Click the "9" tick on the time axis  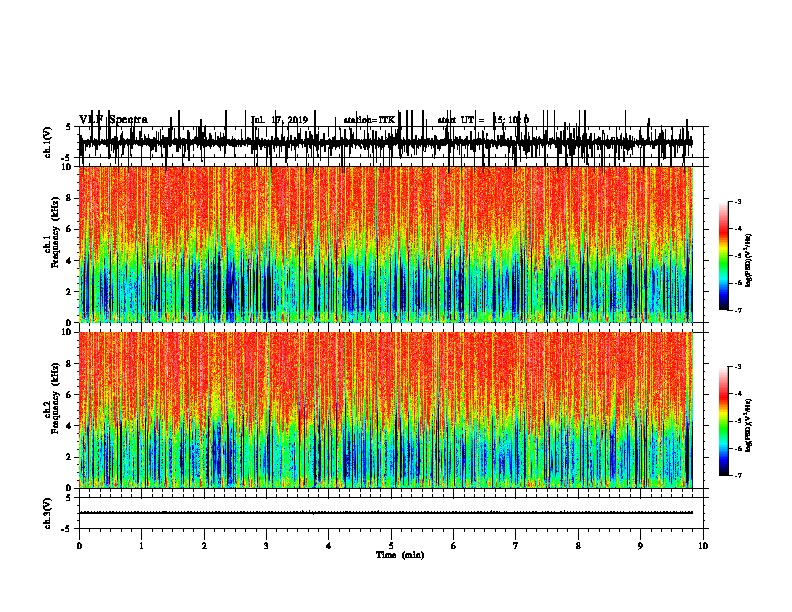[641, 546]
